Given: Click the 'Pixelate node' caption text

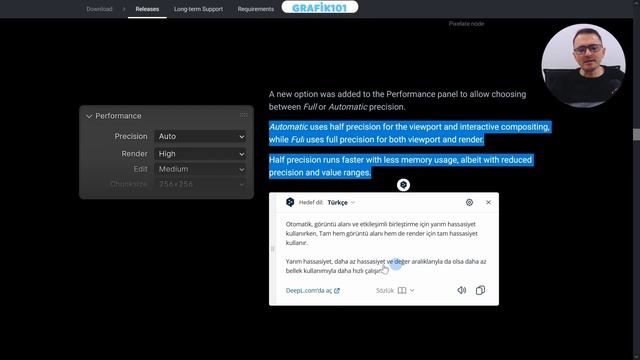Looking at the screenshot, I should click(466, 24).
